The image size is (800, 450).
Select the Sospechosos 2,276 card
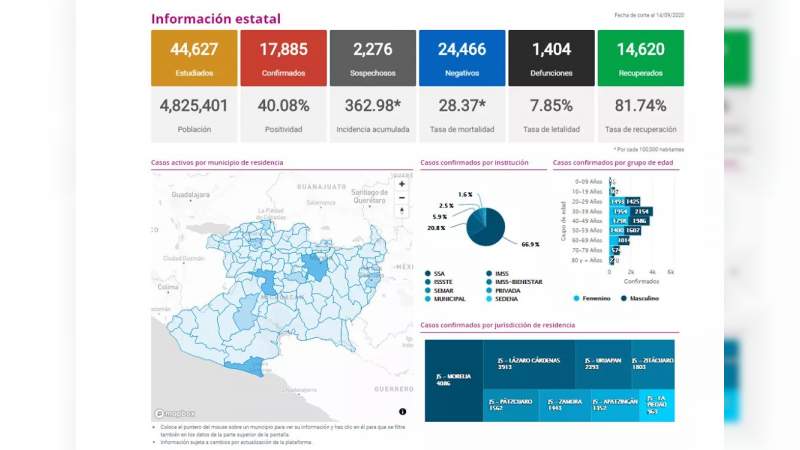point(373,58)
